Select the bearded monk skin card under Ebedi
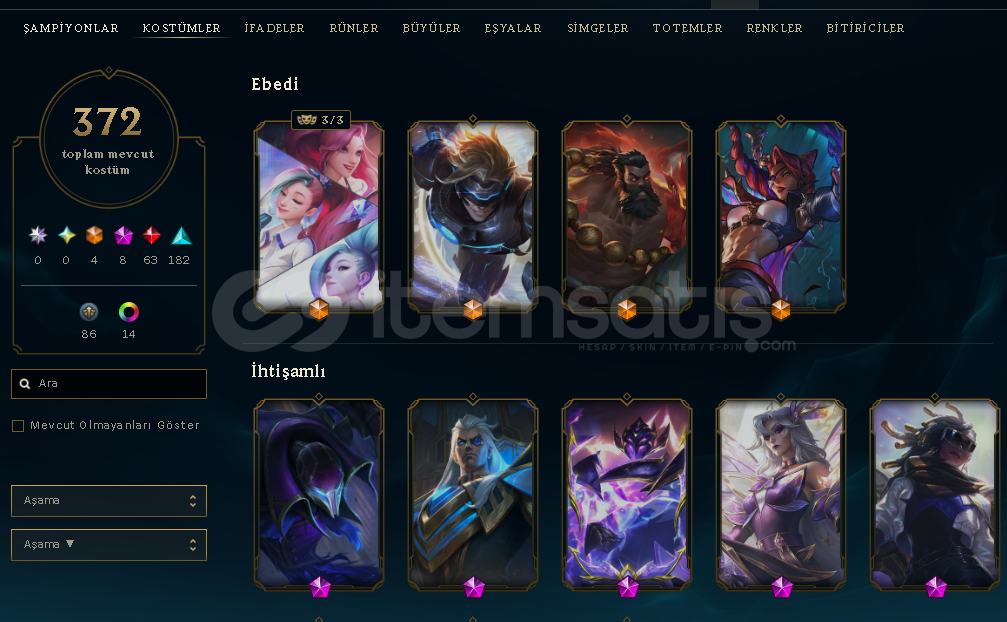Screen dimensions: 1007x622 click(x=627, y=216)
